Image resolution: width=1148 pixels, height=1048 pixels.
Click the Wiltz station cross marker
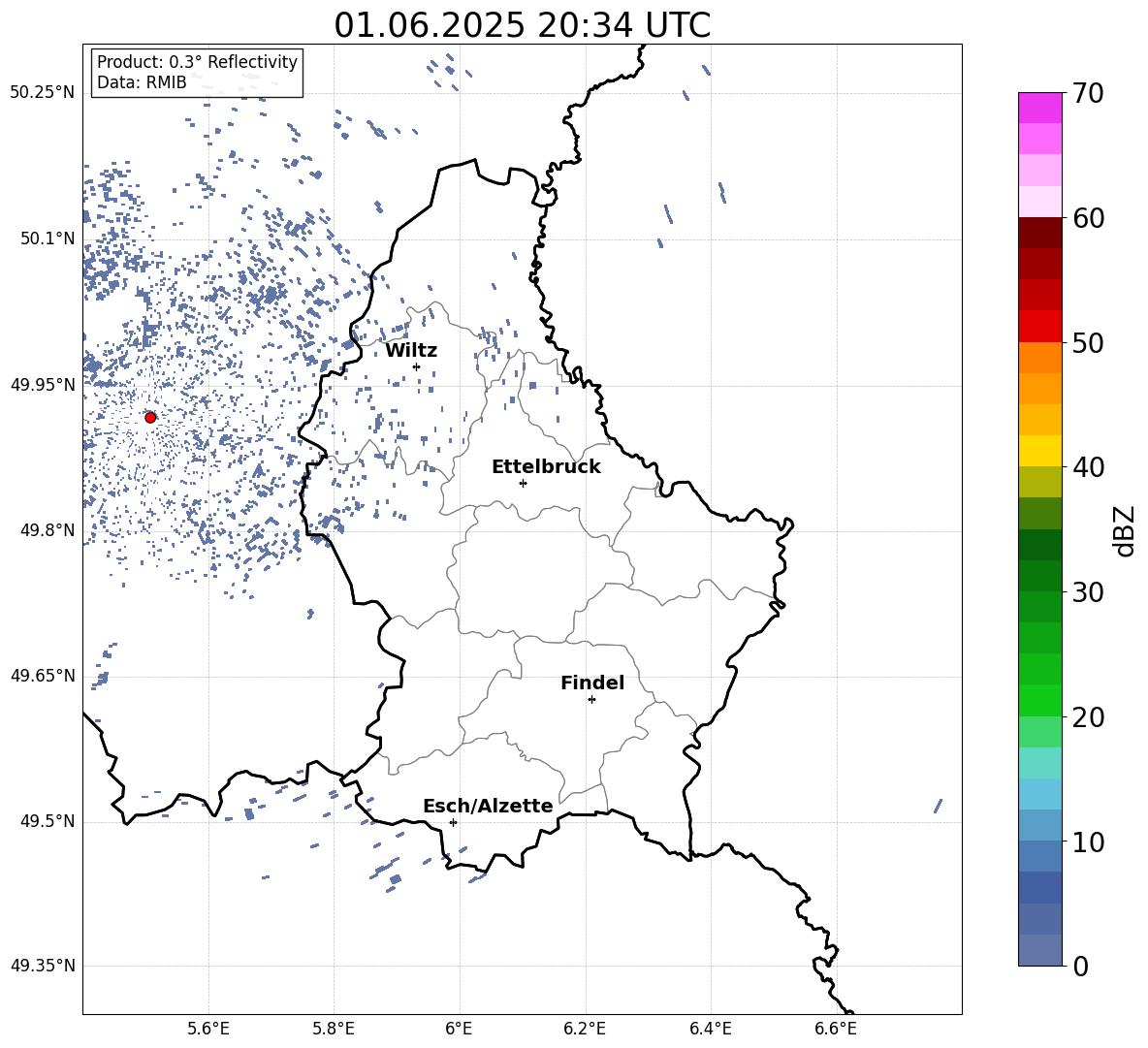tap(416, 366)
